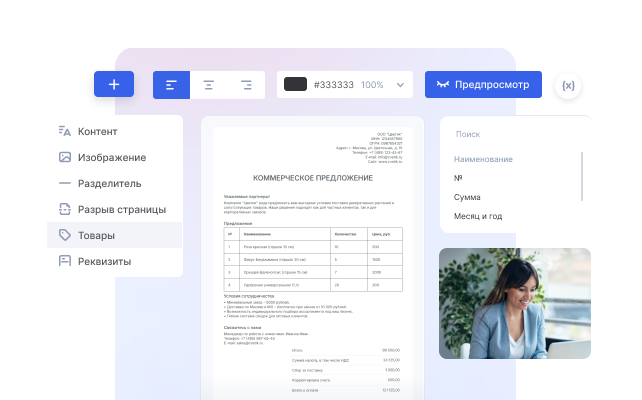Viewport: 642px width, 400px height.
Task: Set text alignment to center
Action: coord(209,85)
